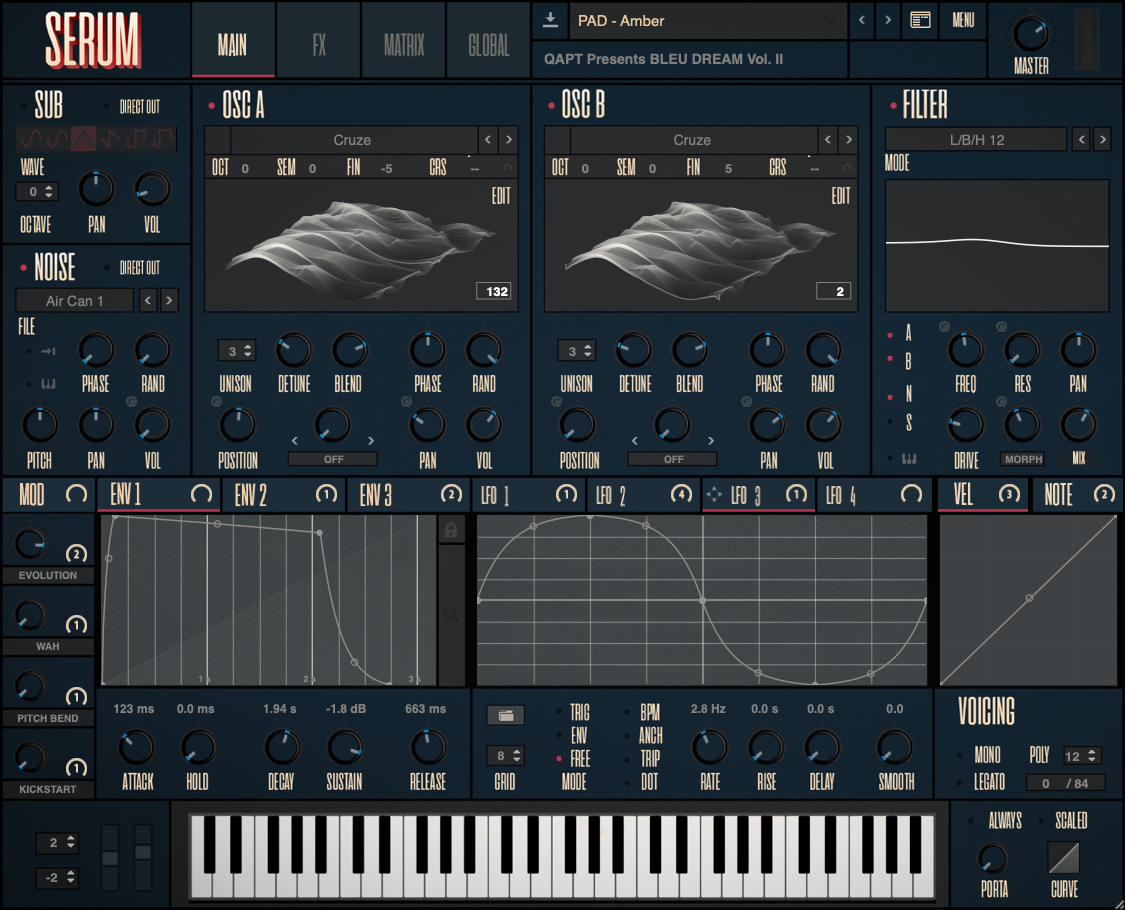The height and width of the screenshot is (910, 1125).
Task: Toggle the Filter enable switch
Action: [893, 106]
